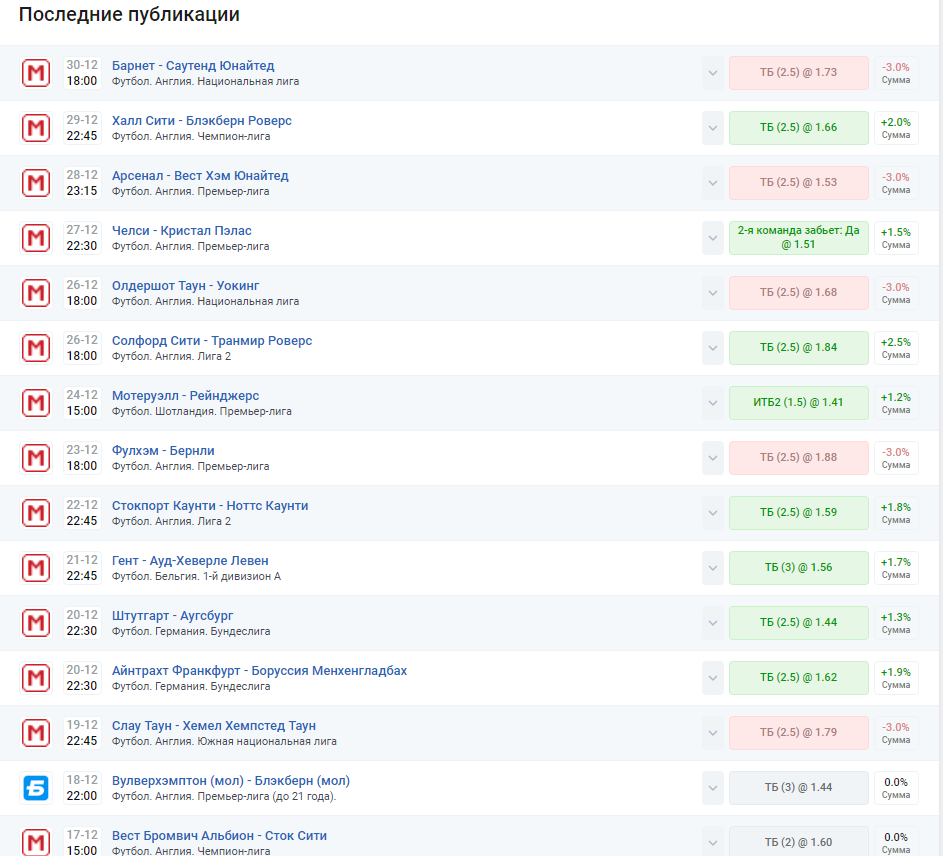The width and height of the screenshot is (943, 856).
Task: Expand the Фулхэм - Бернли row chevron
Action: [x=712, y=458]
